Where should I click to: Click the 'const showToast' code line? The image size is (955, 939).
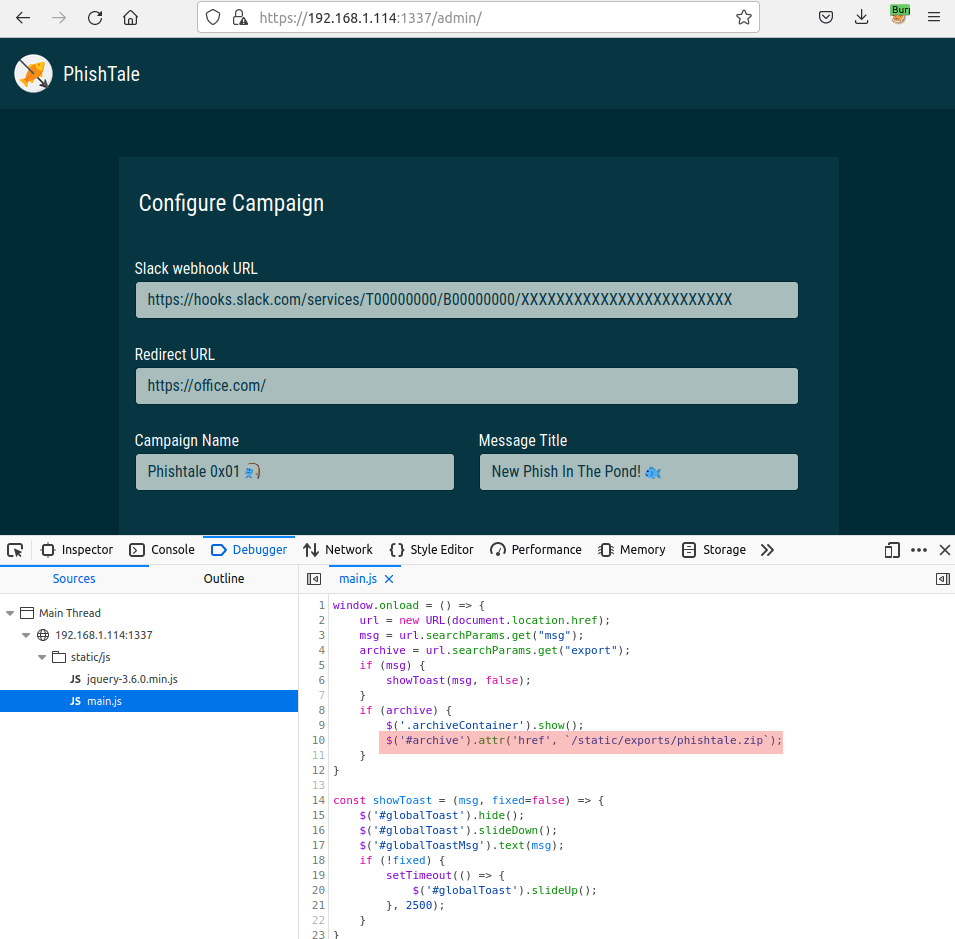(x=468, y=800)
